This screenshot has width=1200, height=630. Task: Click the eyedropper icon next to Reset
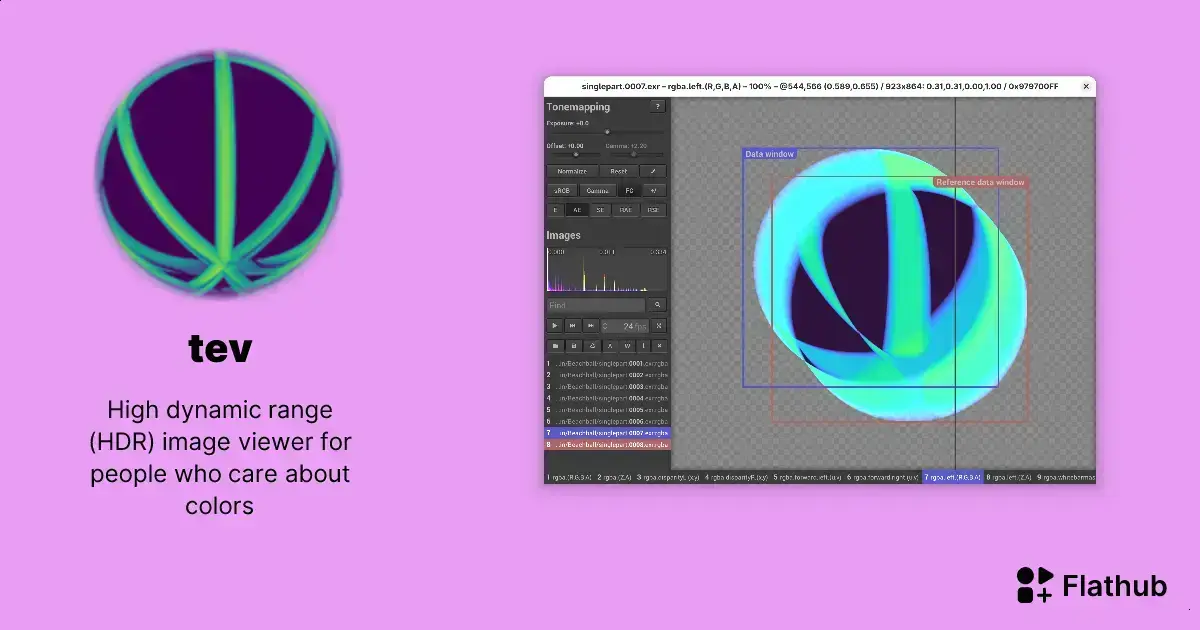653,171
